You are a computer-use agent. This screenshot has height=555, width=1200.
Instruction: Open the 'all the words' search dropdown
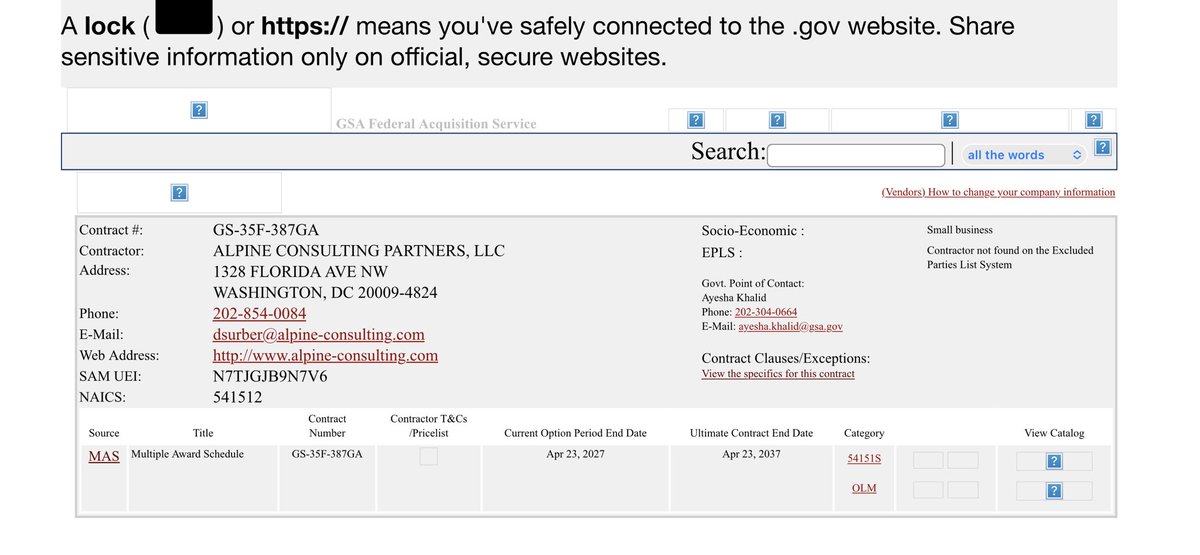pos(1024,155)
